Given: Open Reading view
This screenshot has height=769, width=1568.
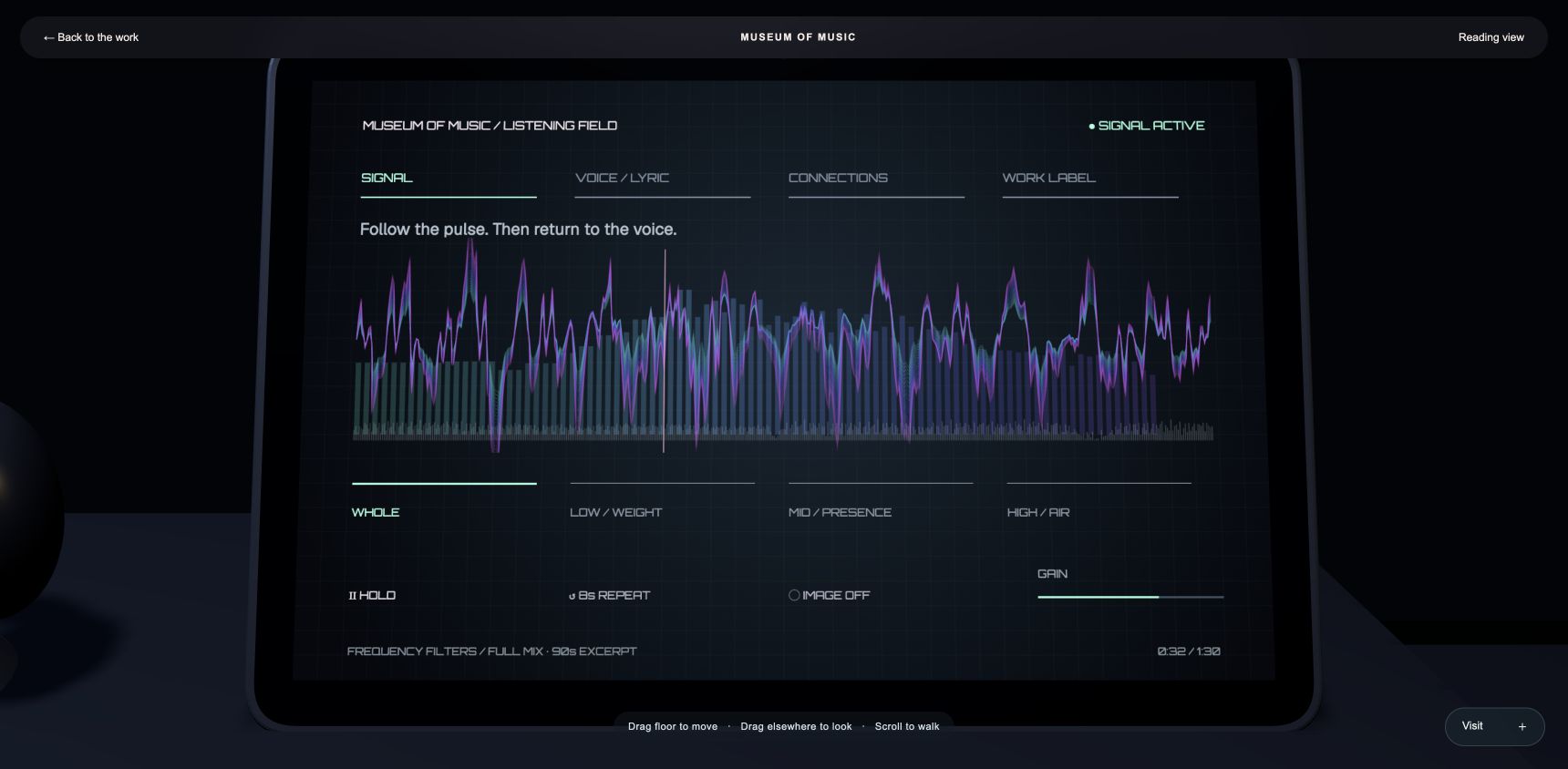Looking at the screenshot, I should (1491, 37).
